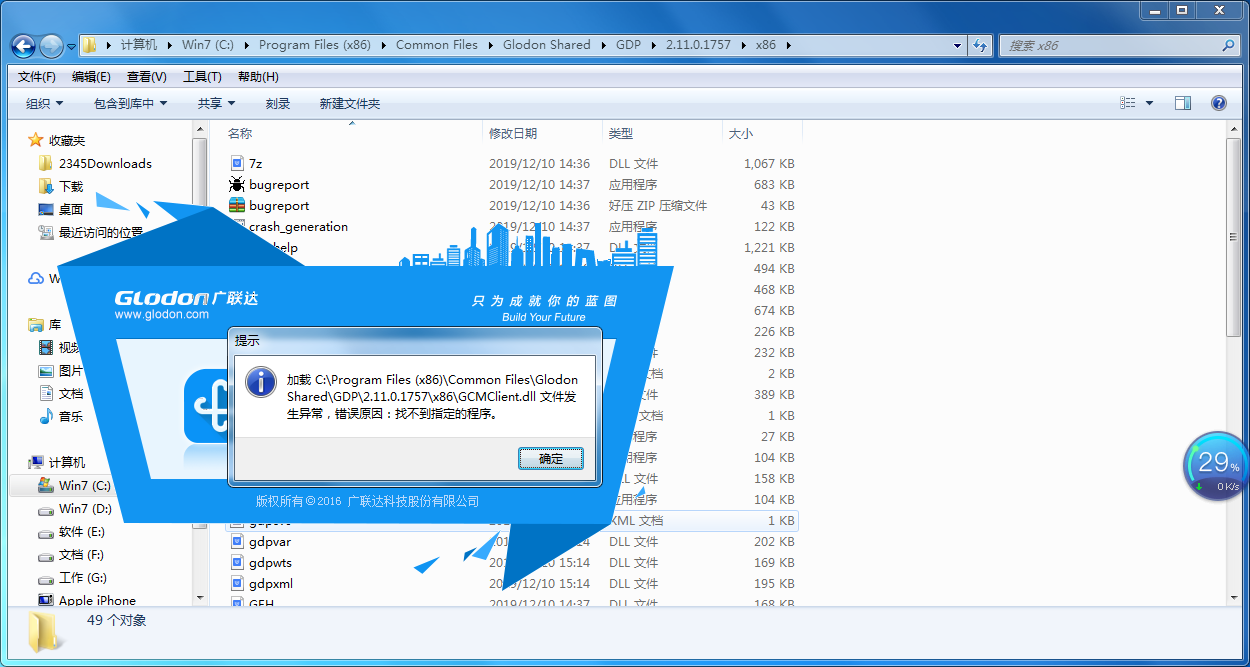Click 确定 in the 提示 dialog

coord(550,459)
